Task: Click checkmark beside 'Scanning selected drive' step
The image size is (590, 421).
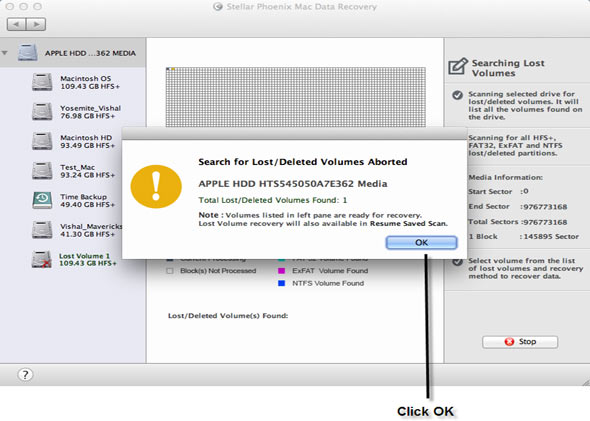Action: (457, 95)
